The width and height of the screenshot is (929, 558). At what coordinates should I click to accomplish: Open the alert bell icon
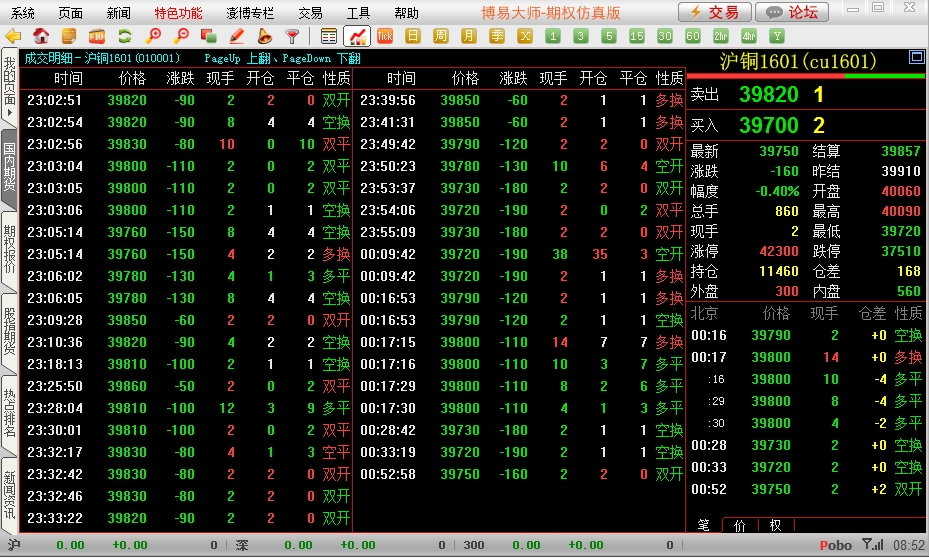(x=264, y=36)
